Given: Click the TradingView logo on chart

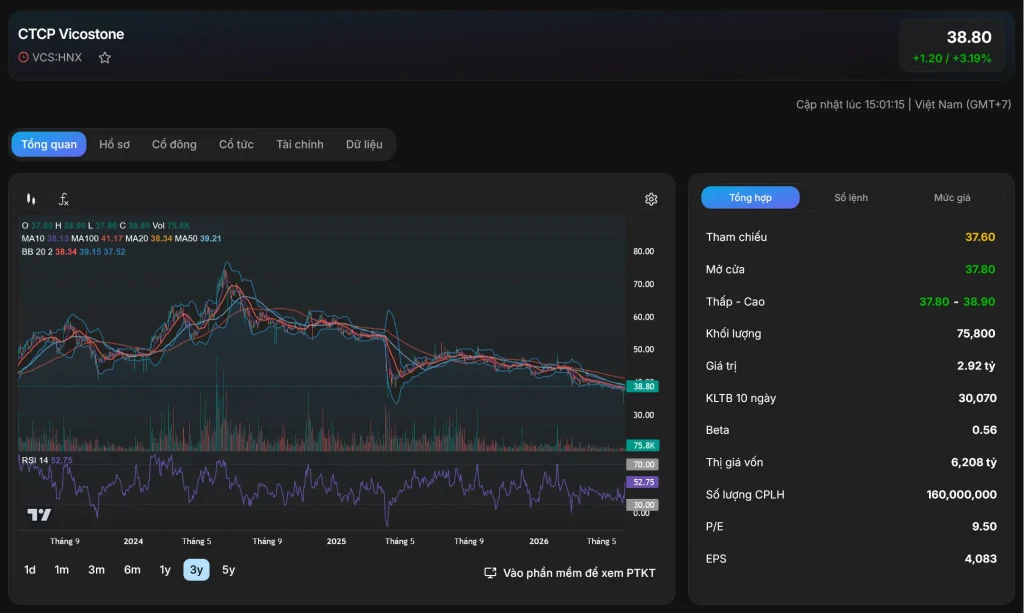Looking at the screenshot, I should point(39,514).
